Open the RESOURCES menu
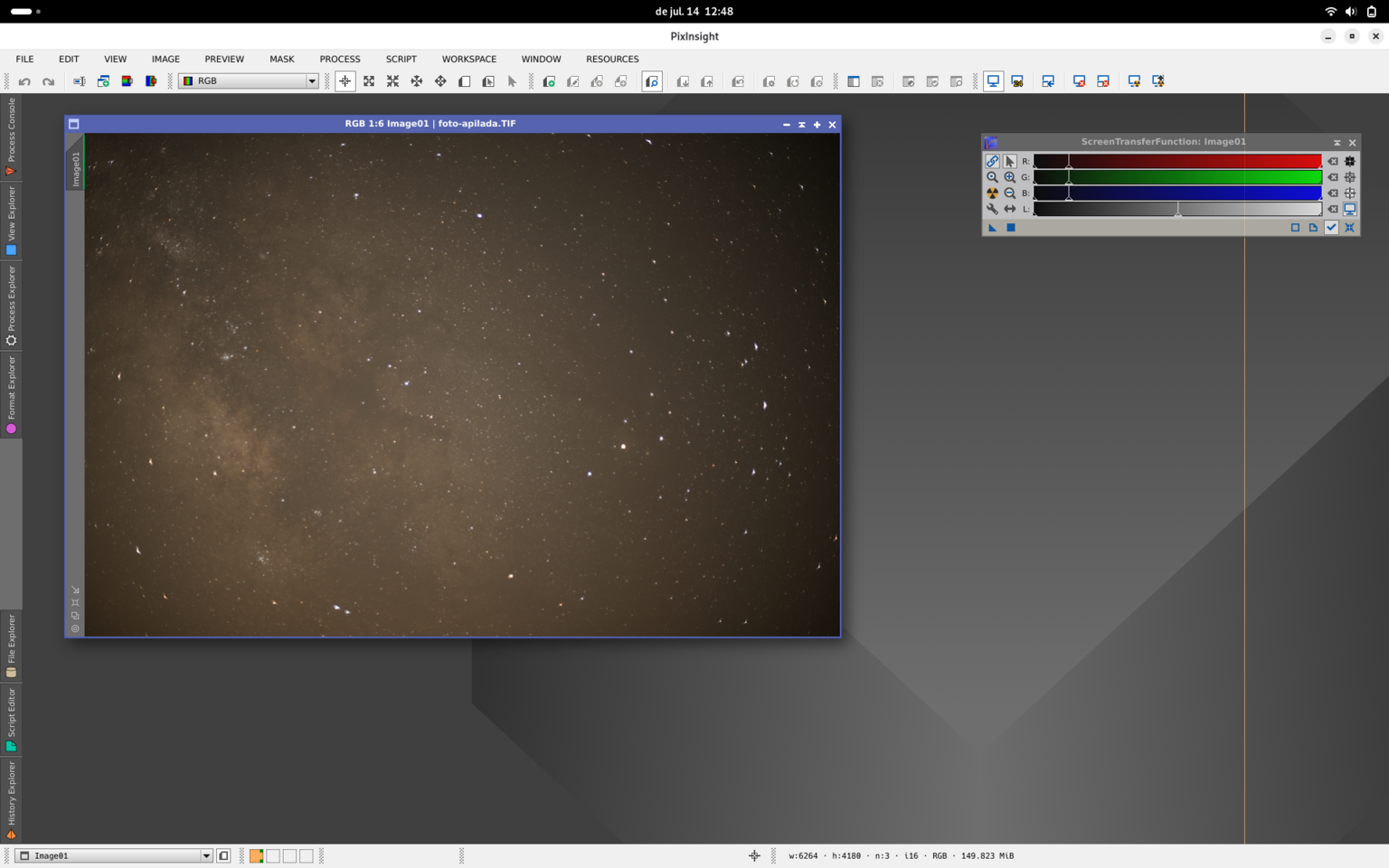The image size is (1389, 868). click(x=612, y=59)
